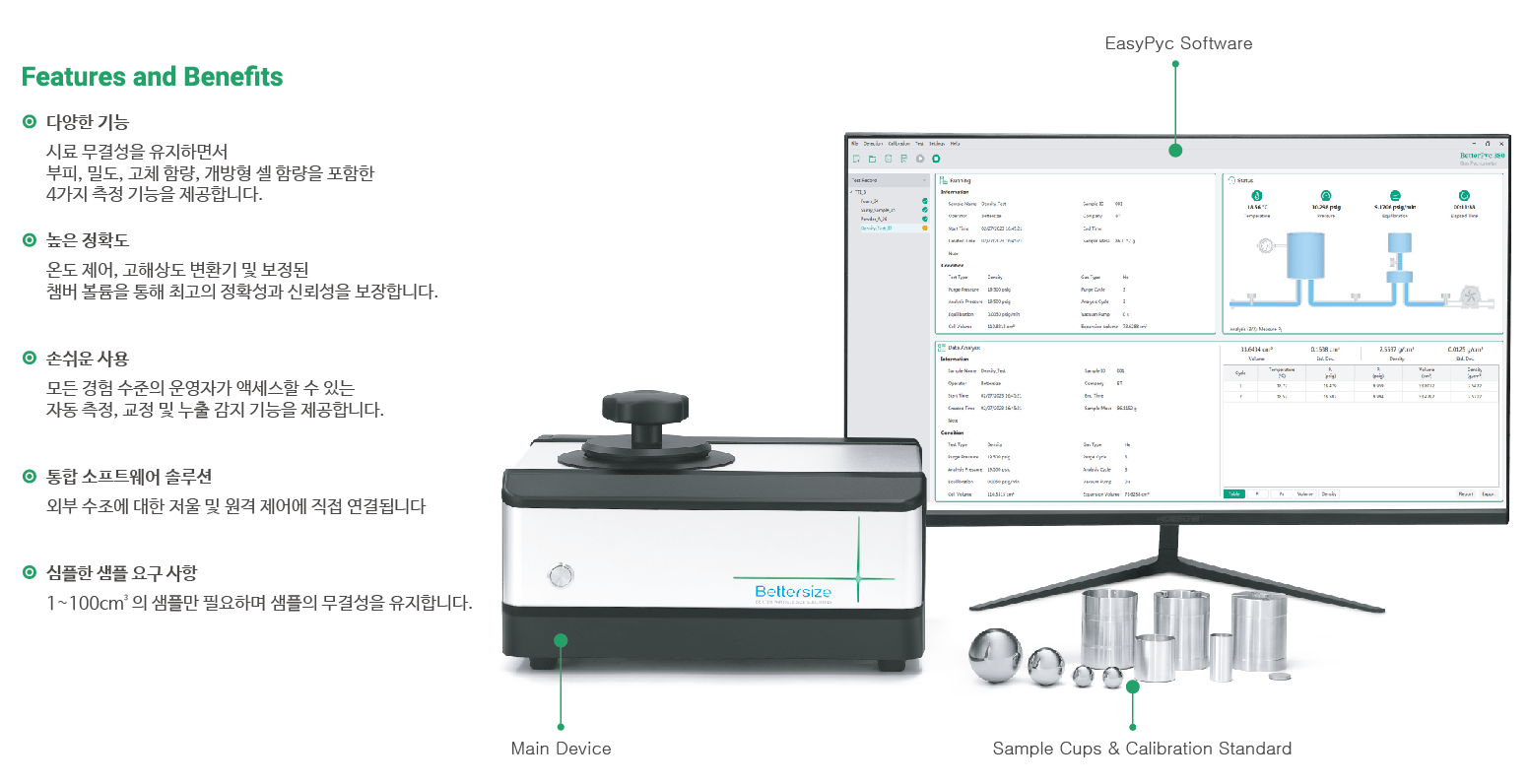1528x784 pixels.
Task: Click the Report button
Action: pos(1465,493)
